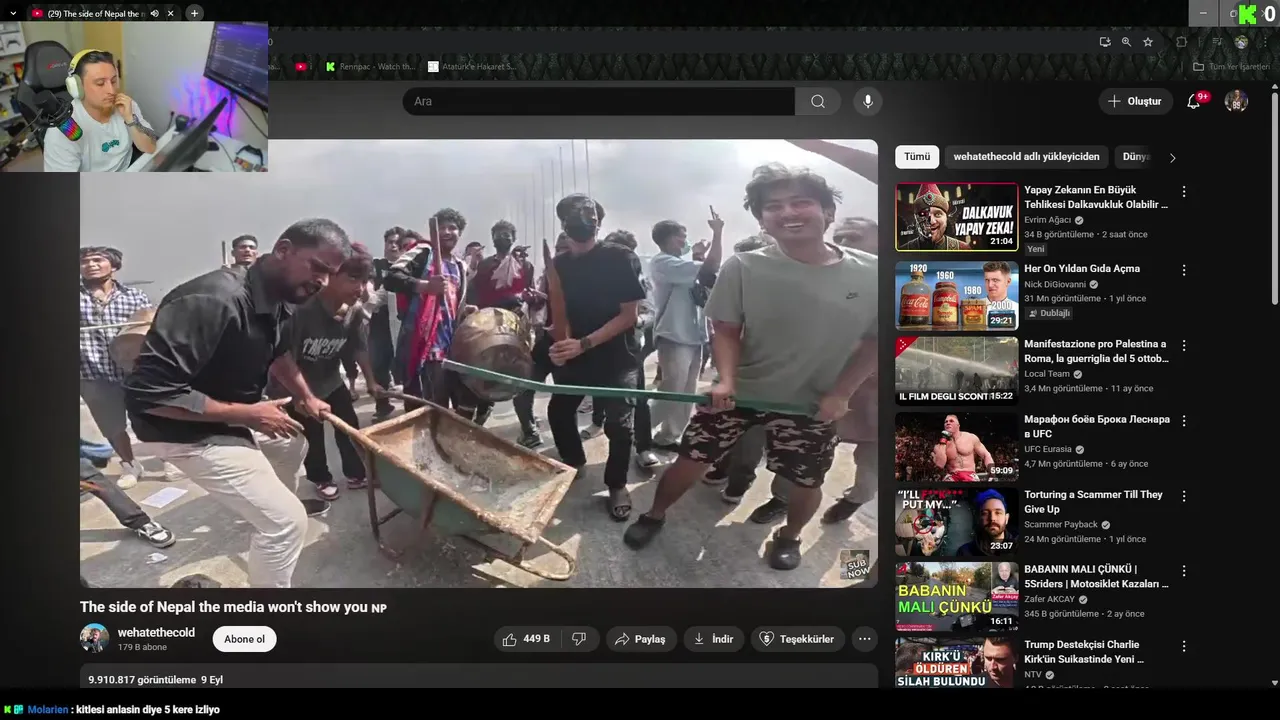Open options for the Брока Леснара video
The height and width of the screenshot is (720, 1280).
pos(1184,421)
